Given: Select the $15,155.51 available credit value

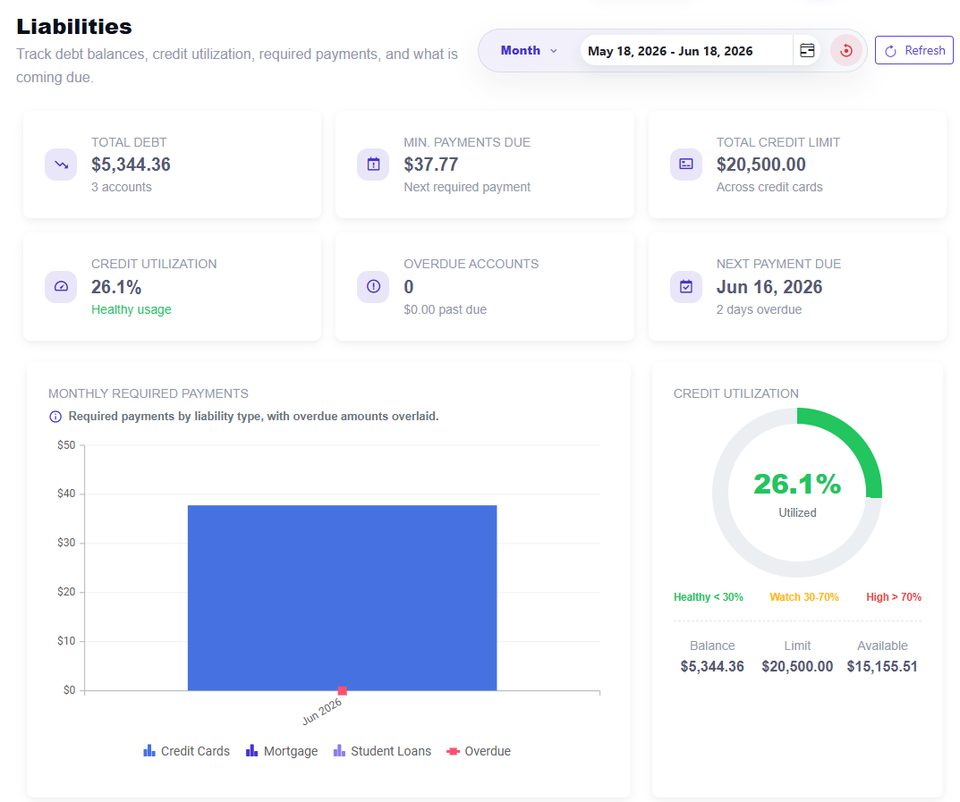Looking at the screenshot, I should (882, 667).
